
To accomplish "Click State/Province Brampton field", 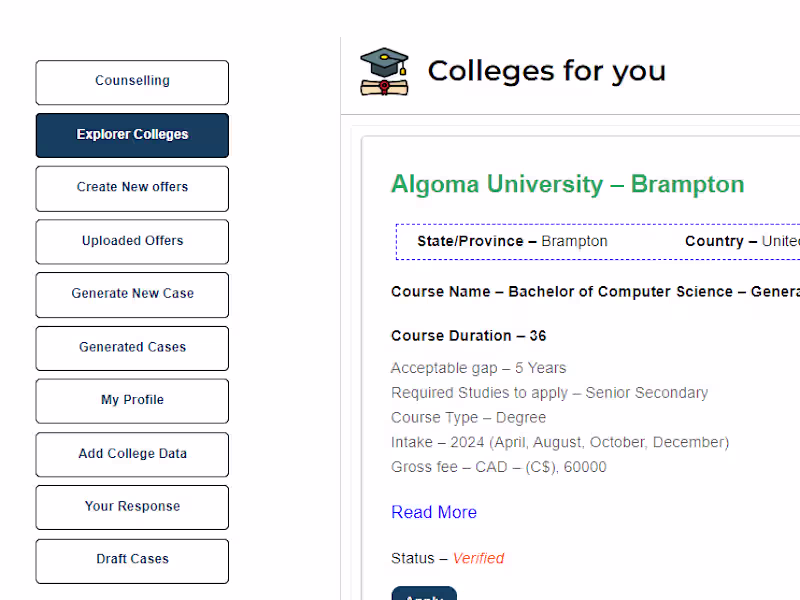I will click(x=512, y=241).
